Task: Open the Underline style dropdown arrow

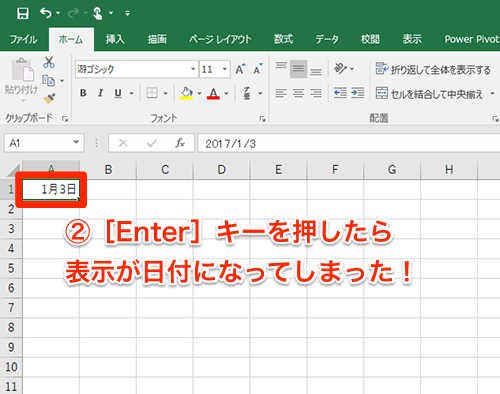Action: click(132, 94)
